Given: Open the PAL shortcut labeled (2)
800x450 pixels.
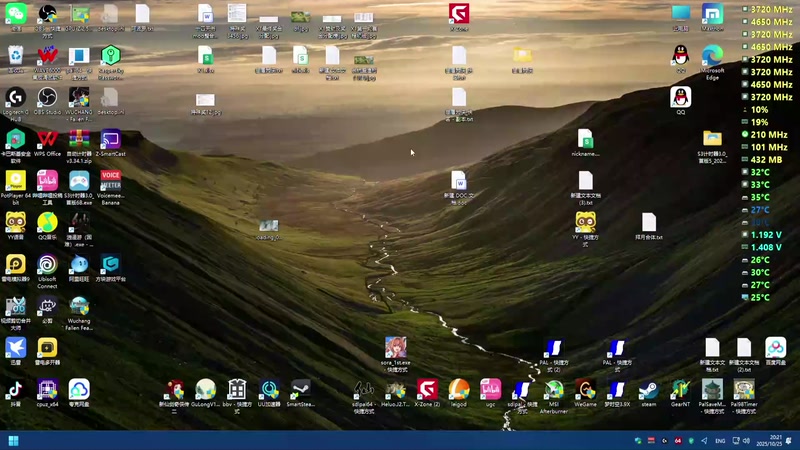Looking at the screenshot, I should coord(554,347).
